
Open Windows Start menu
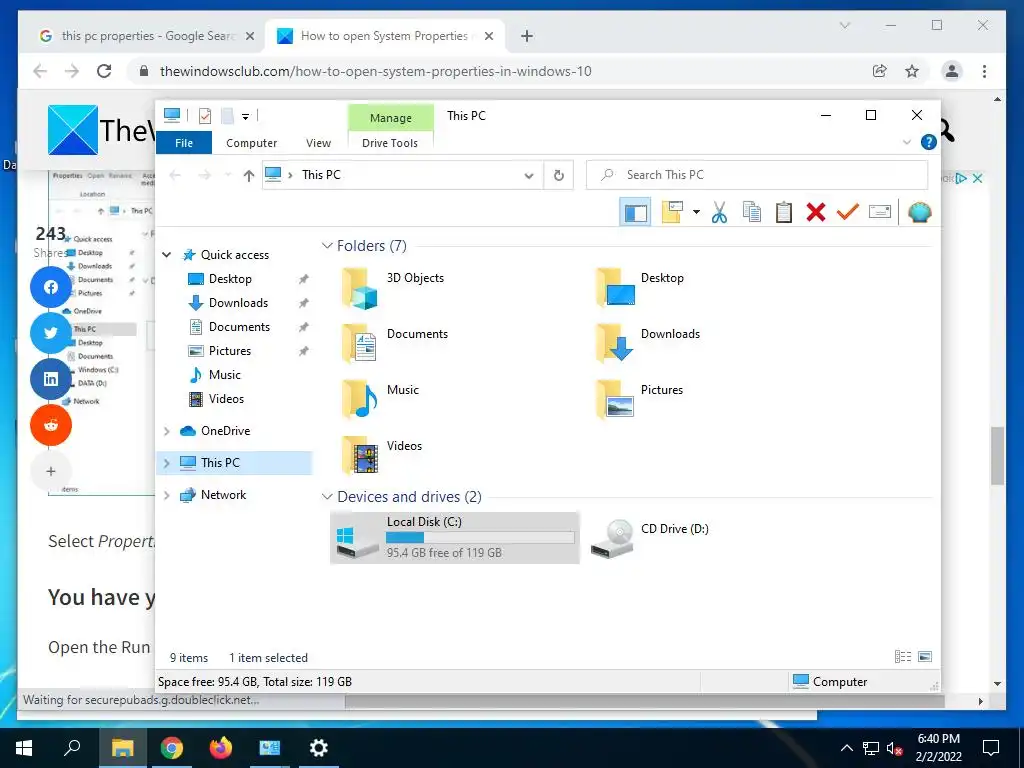(24, 748)
